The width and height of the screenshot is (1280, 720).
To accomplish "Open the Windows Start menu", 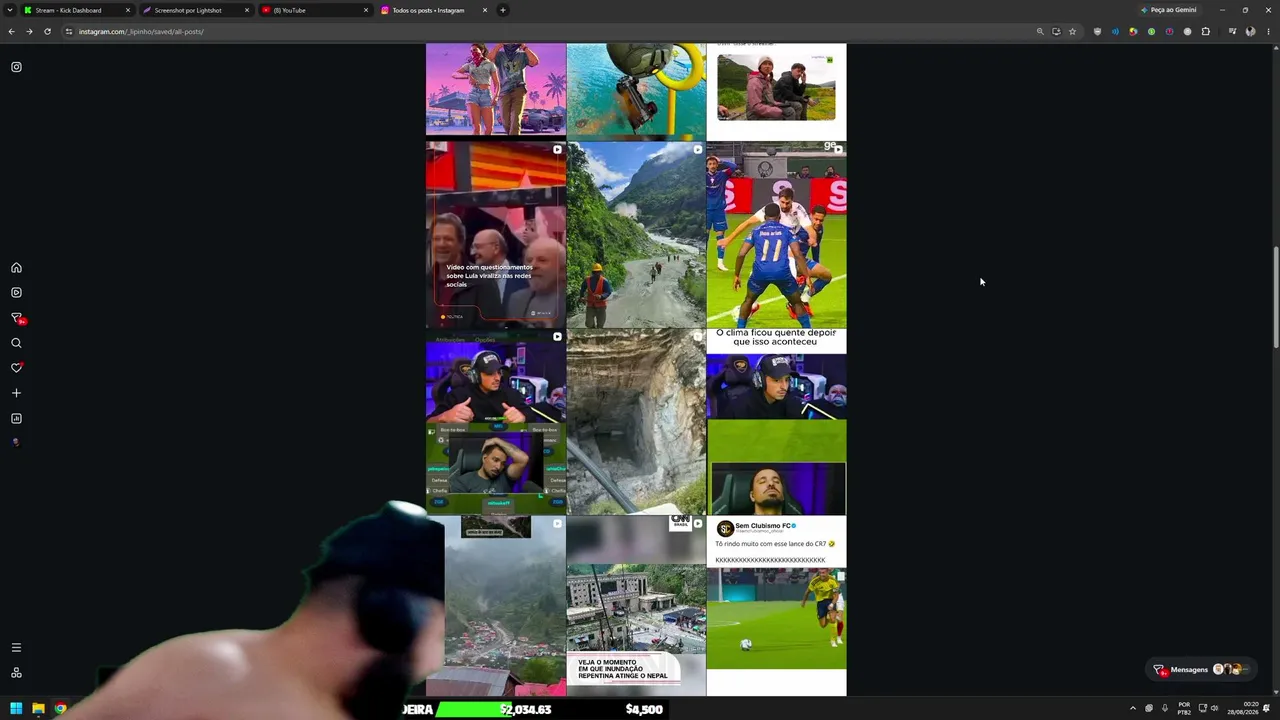I will [x=16, y=709].
